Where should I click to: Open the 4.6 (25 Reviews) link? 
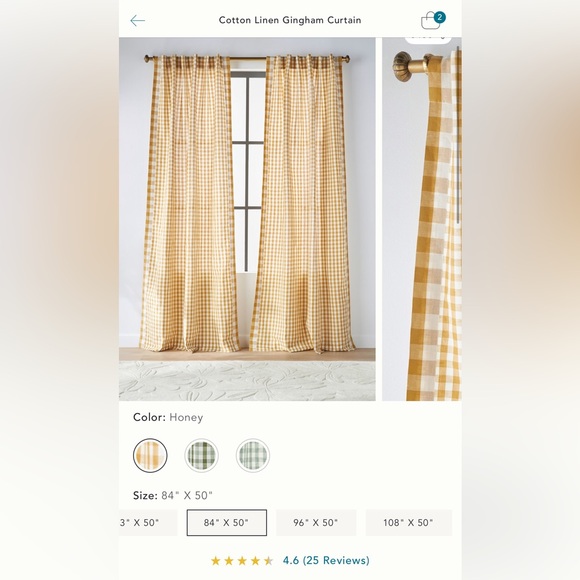click(x=326, y=560)
